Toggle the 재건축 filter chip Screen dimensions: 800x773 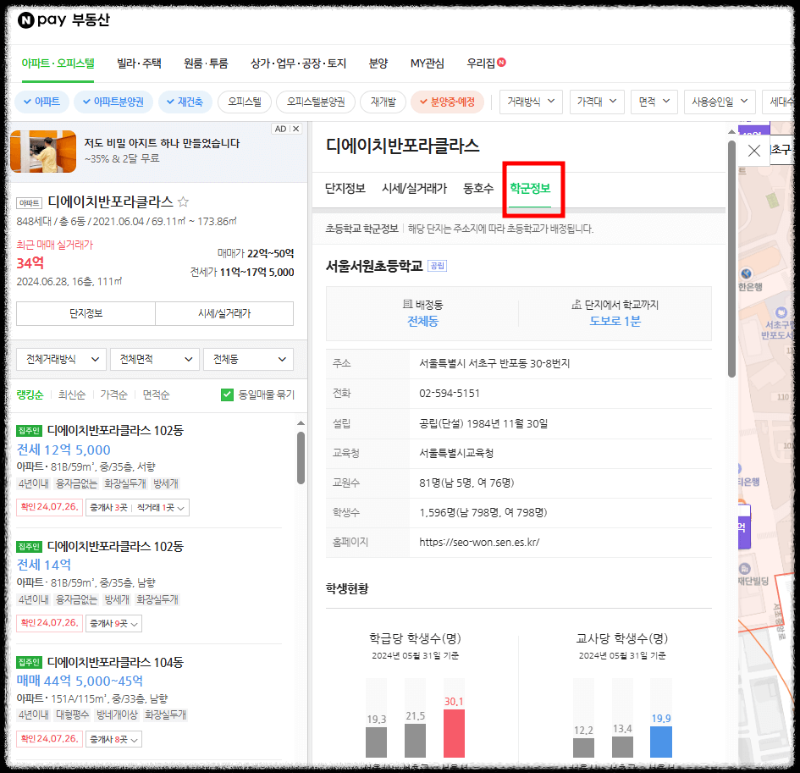coord(185,102)
